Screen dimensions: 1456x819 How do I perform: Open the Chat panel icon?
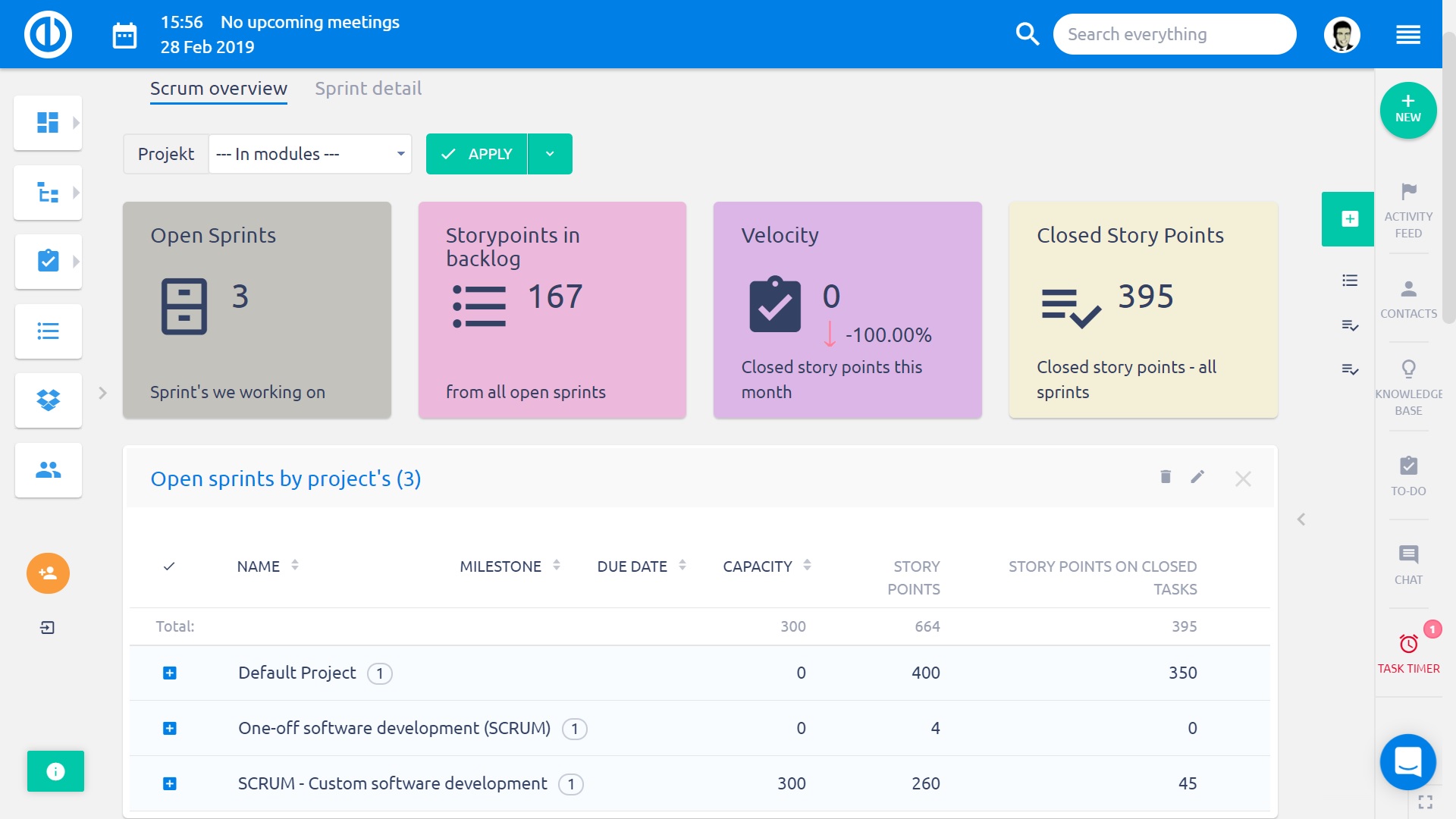[1408, 555]
